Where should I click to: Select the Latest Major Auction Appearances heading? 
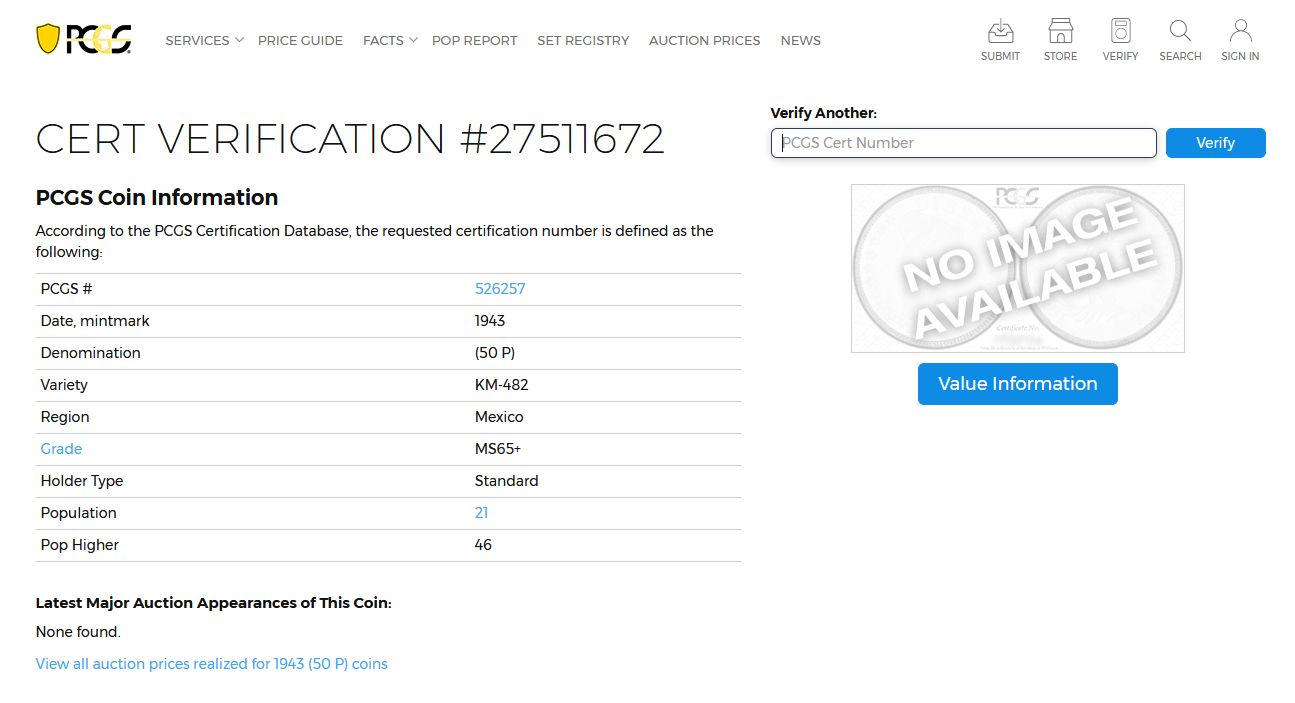(x=214, y=603)
